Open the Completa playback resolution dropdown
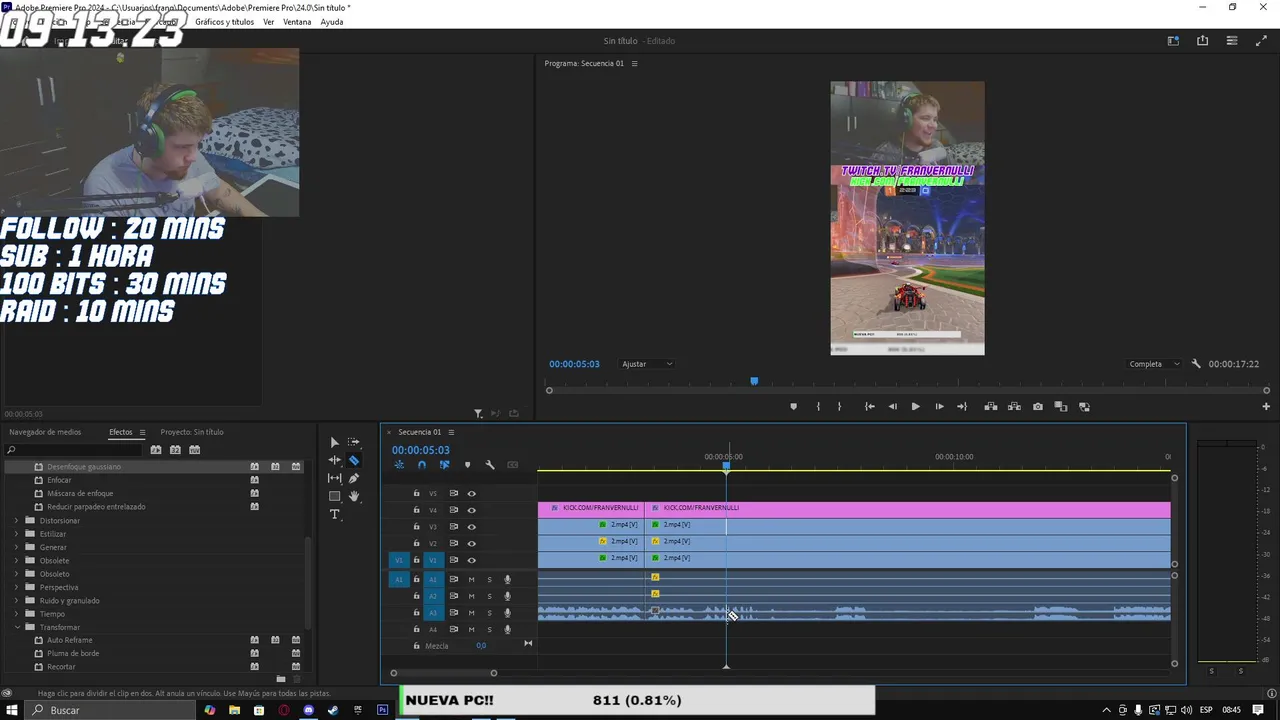 point(1154,364)
